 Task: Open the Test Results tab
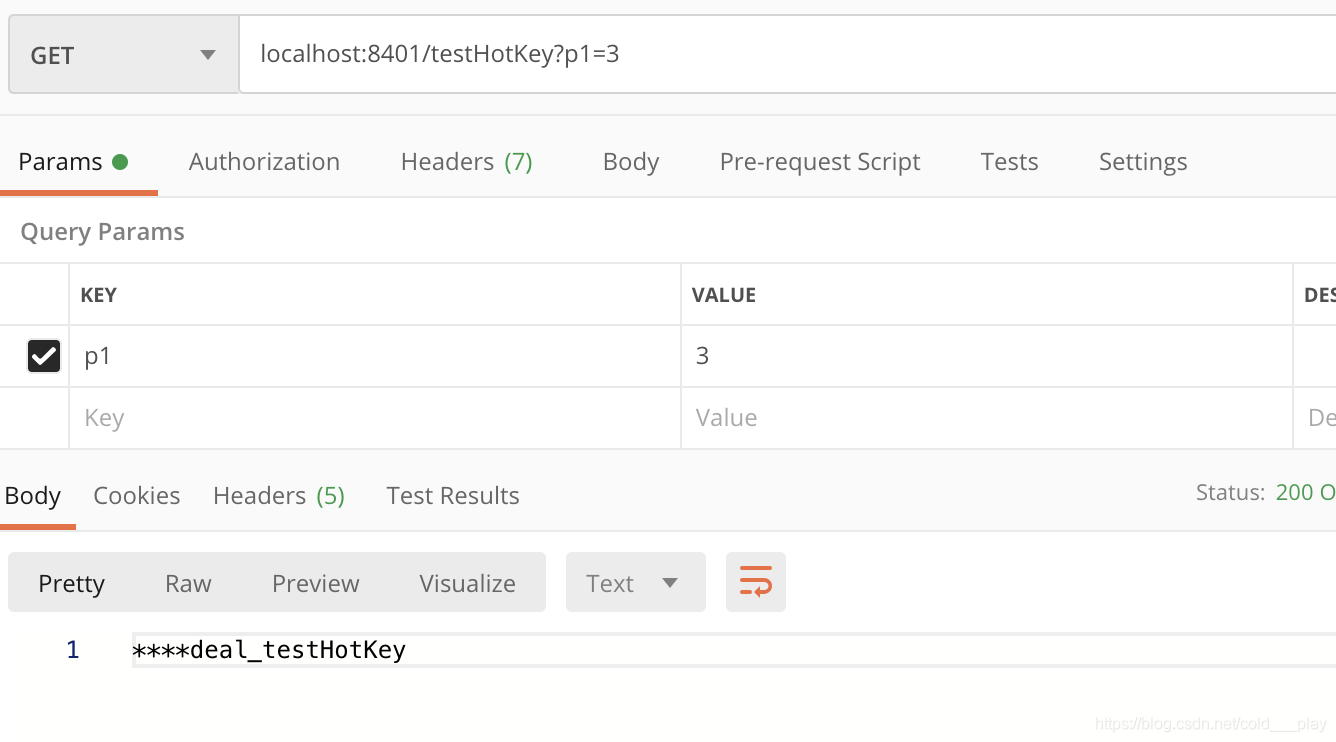coord(453,496)
